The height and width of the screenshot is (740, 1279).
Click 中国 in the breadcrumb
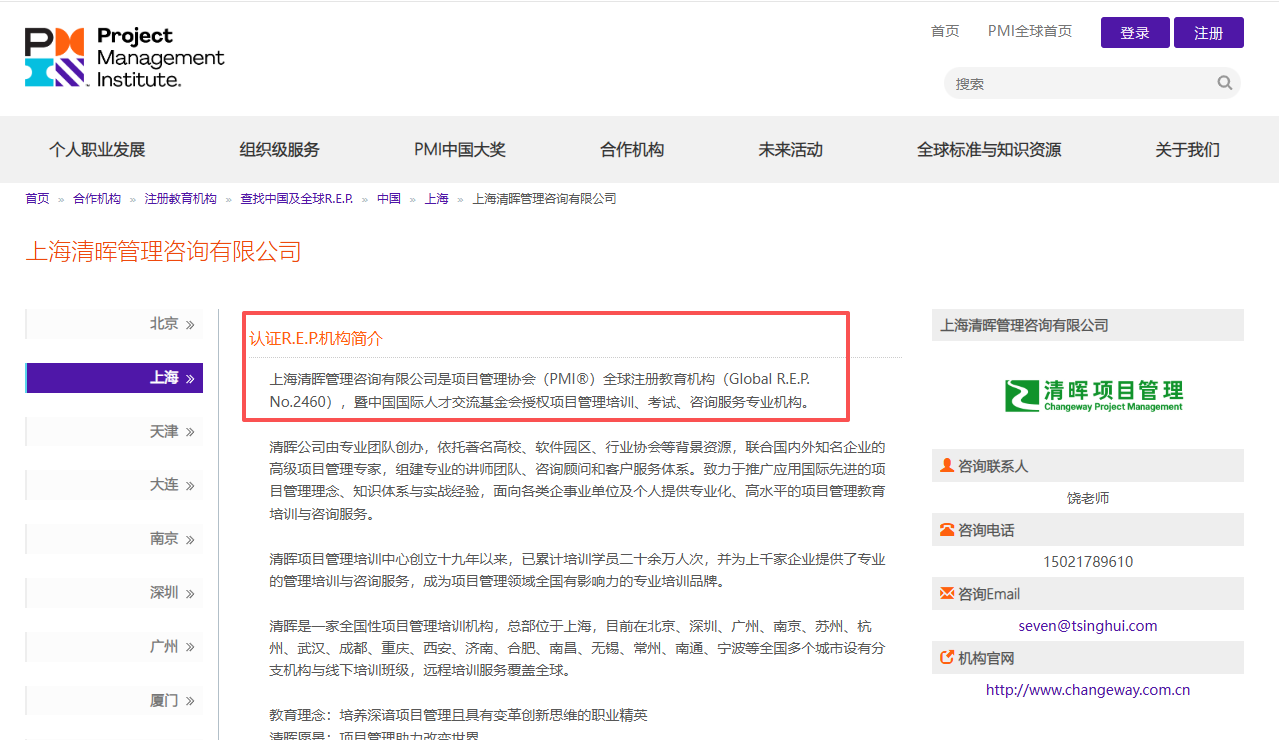[x=389, y=199]
